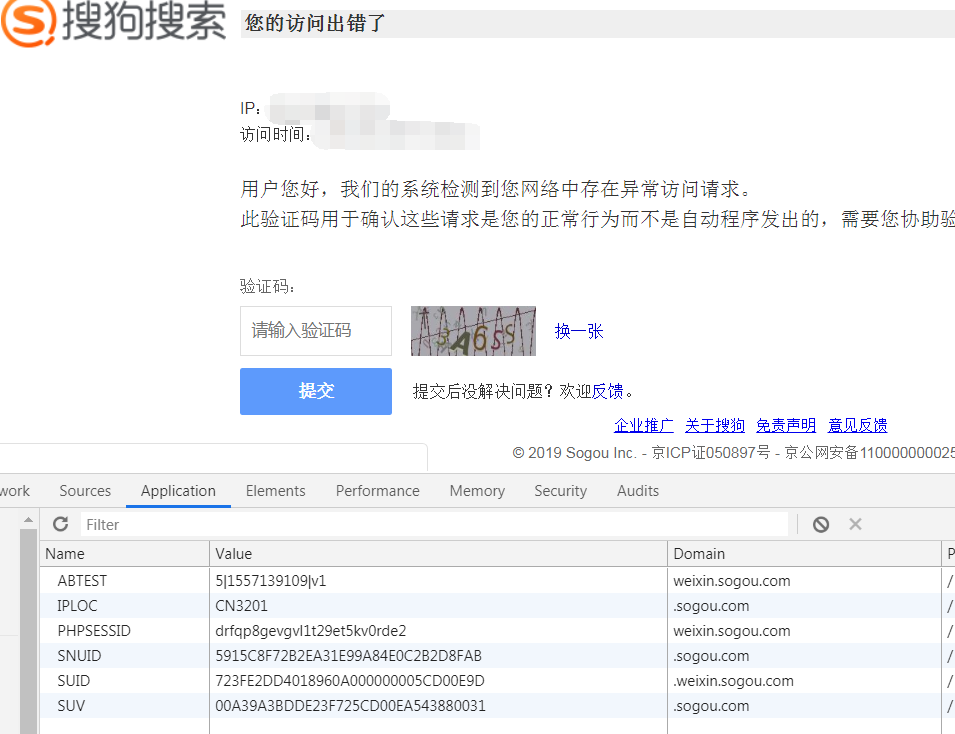The image size is (955, 734).
Task: Click the SNUID value 5915C8F72B2EA31E99A84E0C2B2D8FAB
Action: click(348, 656)
